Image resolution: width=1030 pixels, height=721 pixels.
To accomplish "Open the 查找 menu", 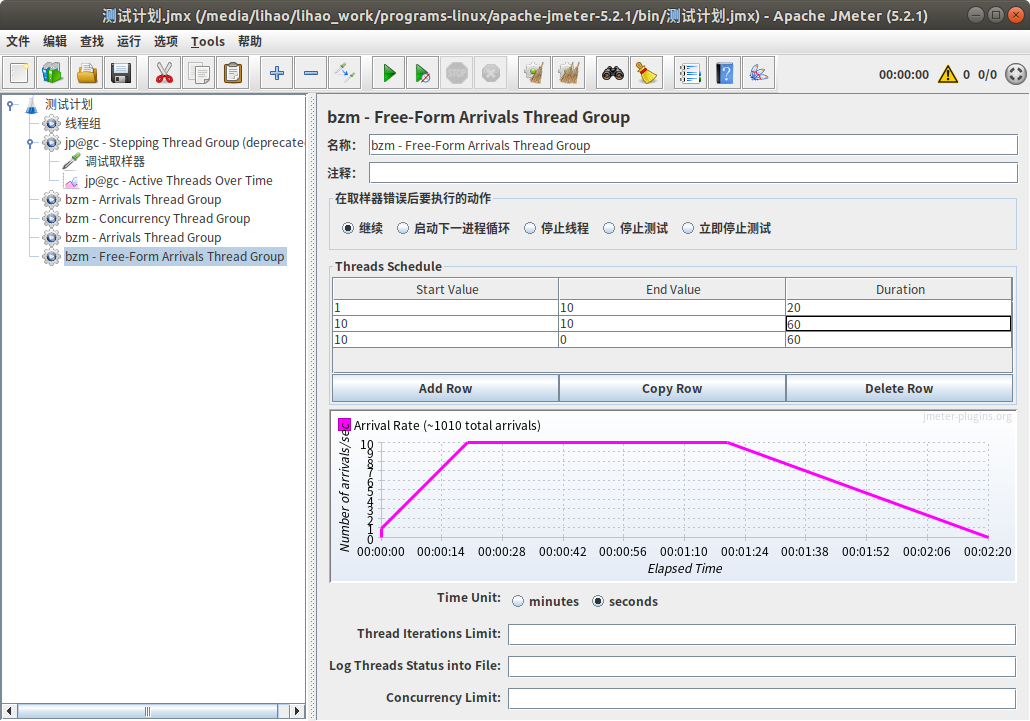I will pyautogui.click(x=91, y=41).
